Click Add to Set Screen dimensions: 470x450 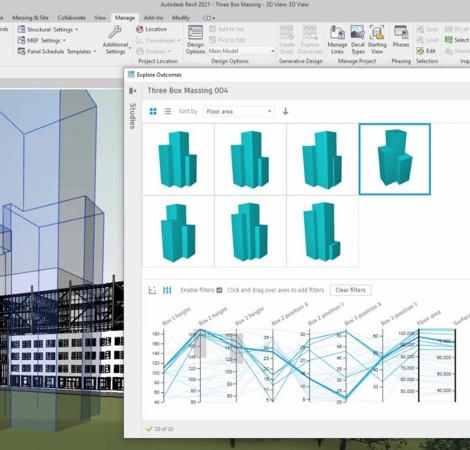click(226, 29)
